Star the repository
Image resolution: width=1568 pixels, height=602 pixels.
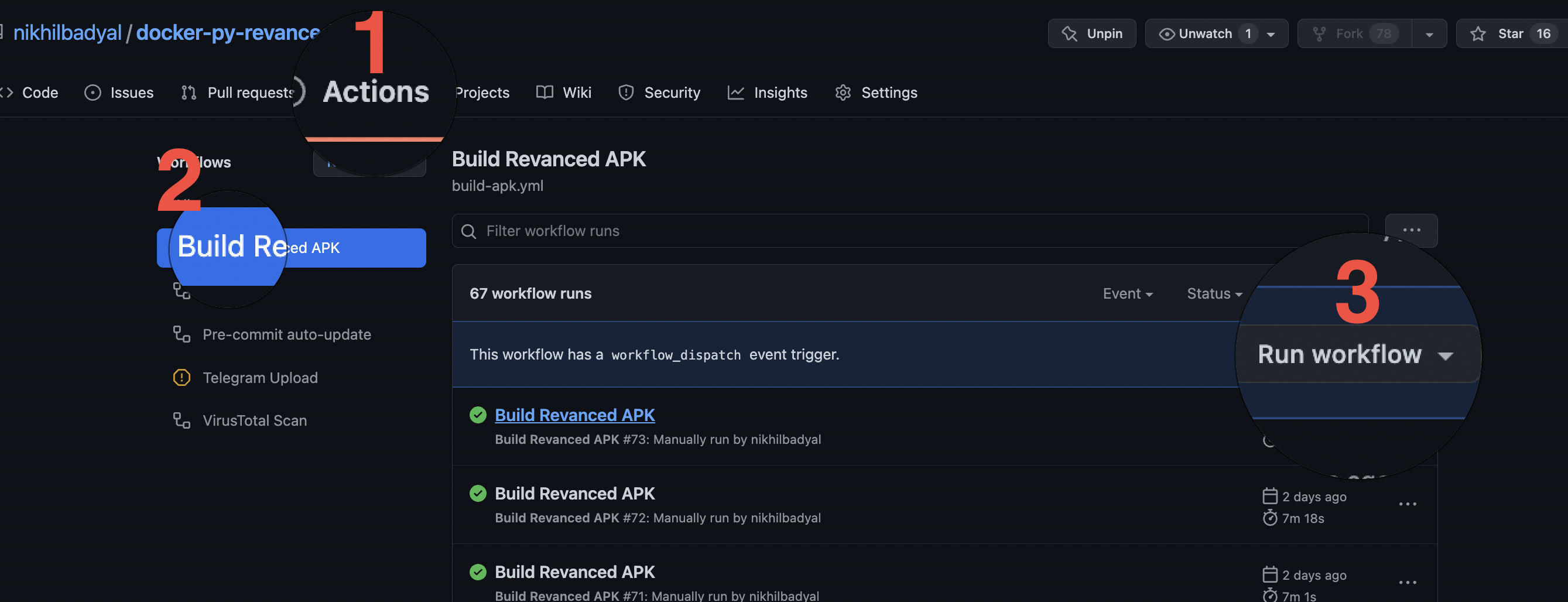coord(1511,33)
